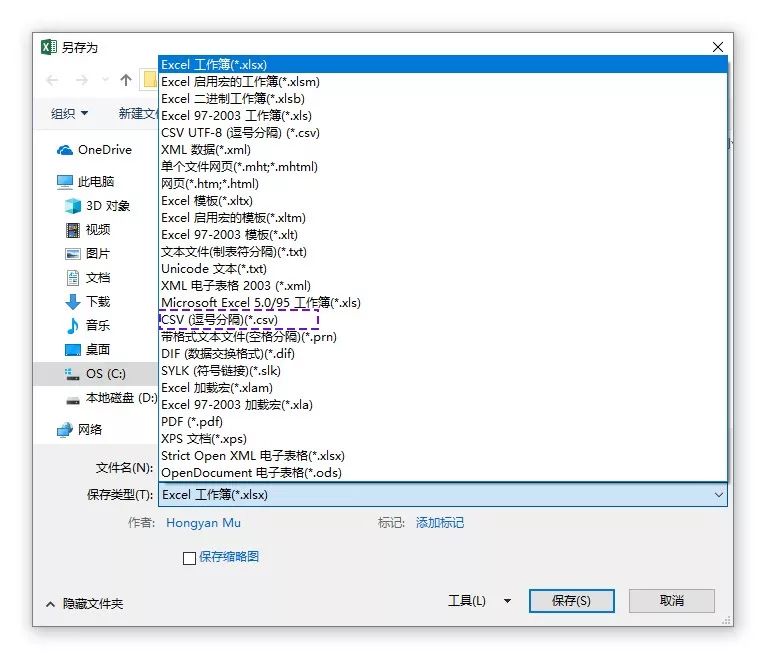Click the 工具(L) button

(467, 601)
